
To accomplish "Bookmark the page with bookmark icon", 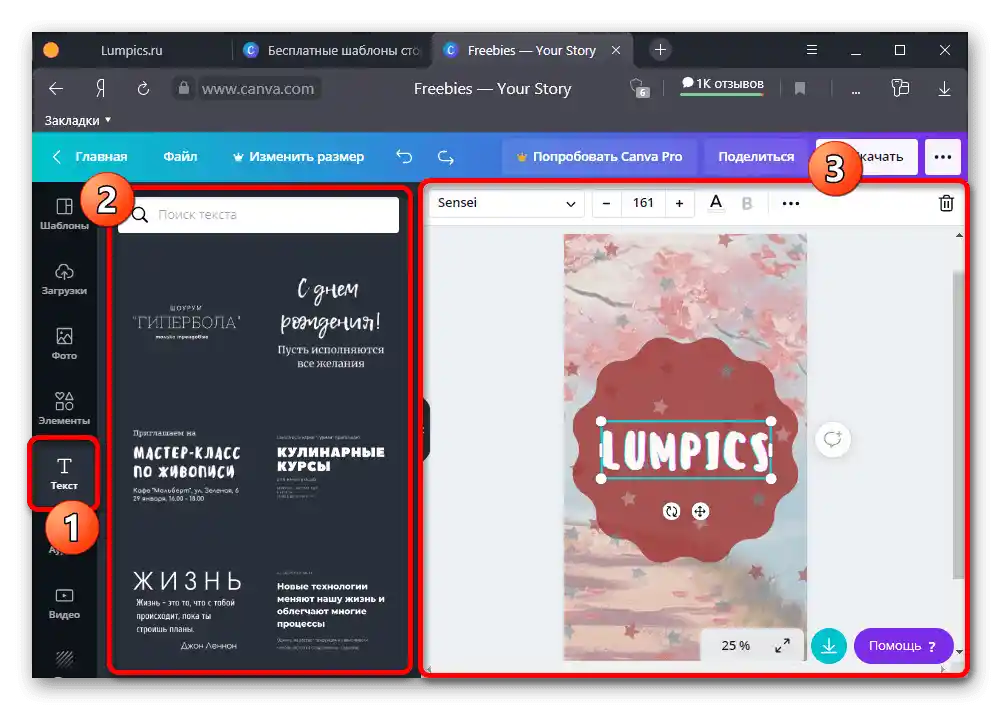I will tap(800, 89).
